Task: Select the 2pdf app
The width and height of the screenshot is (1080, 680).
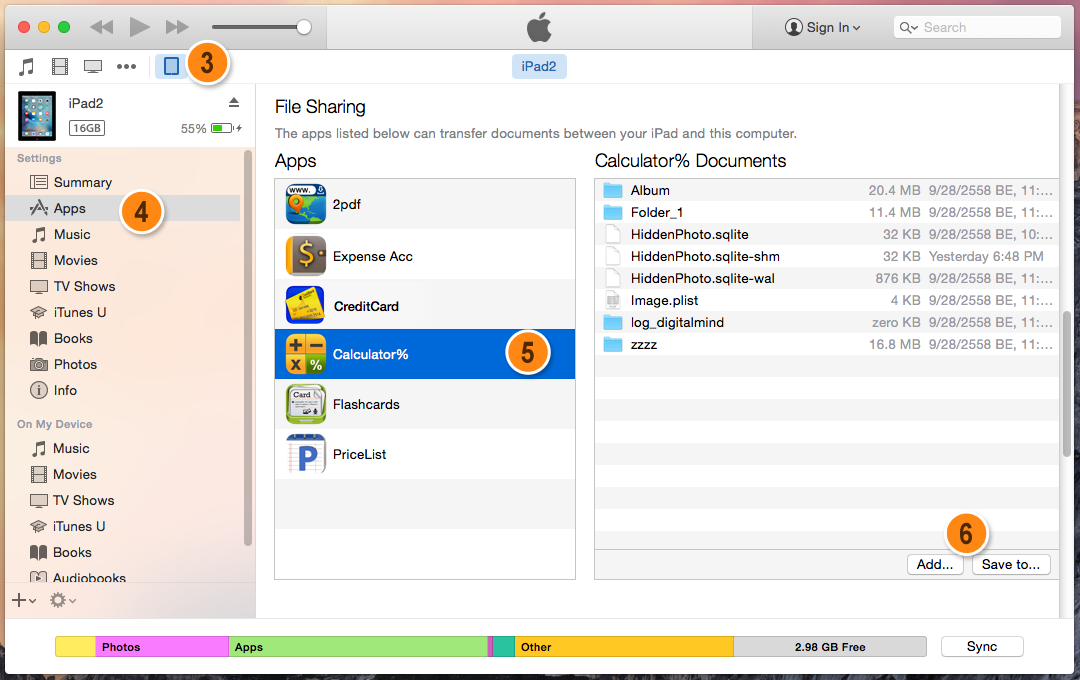Action: pyautogui.click(x=425, y=204)
